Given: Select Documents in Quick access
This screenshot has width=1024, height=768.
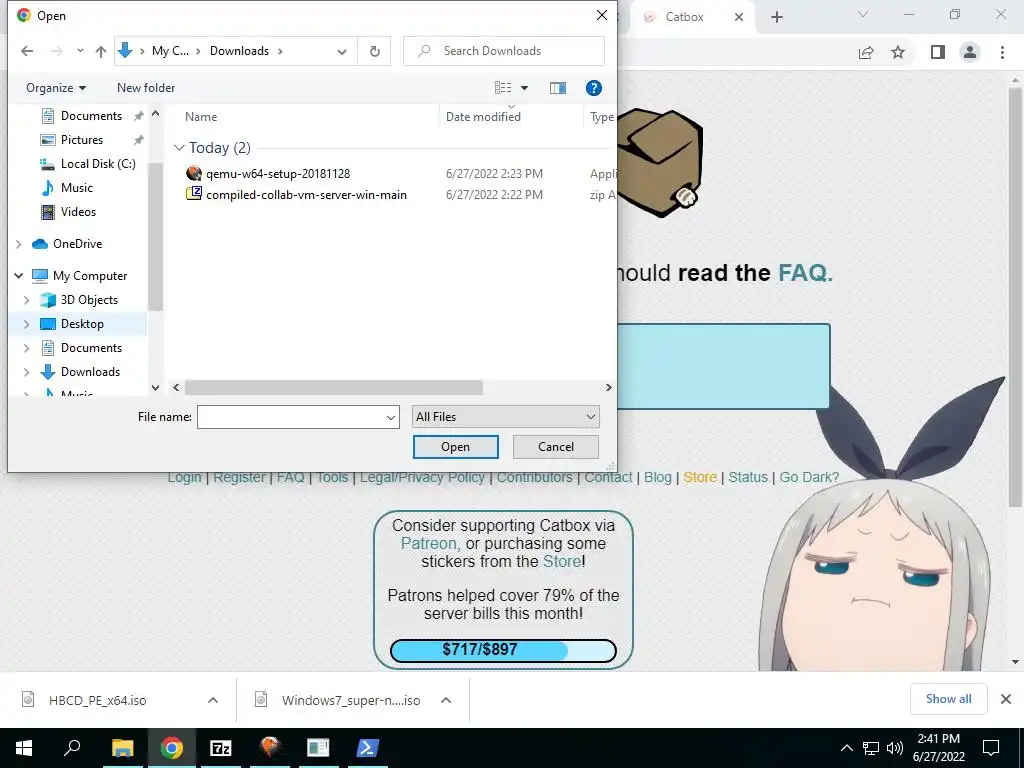Looking at the screenshot, I should [x=91, y=116].
